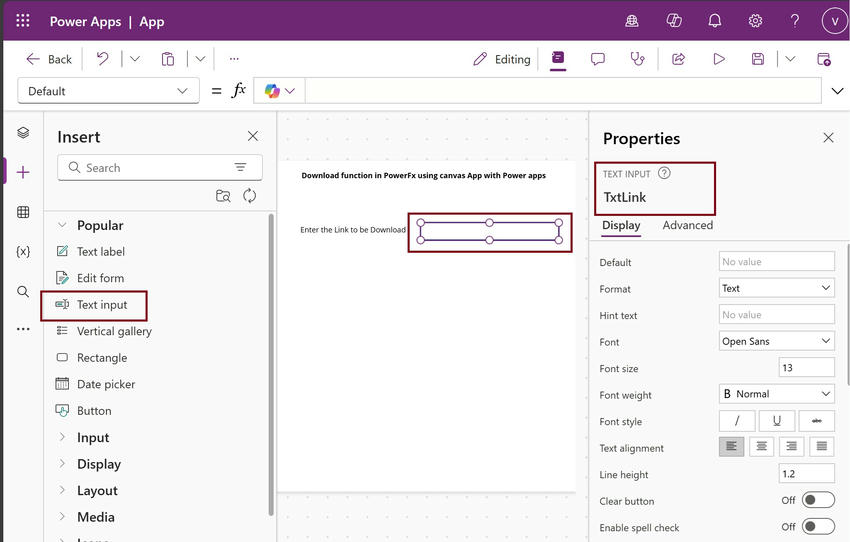Screen dimensions: 850x542
Task: Insert a Text input control
Action: tap(102, 305)
